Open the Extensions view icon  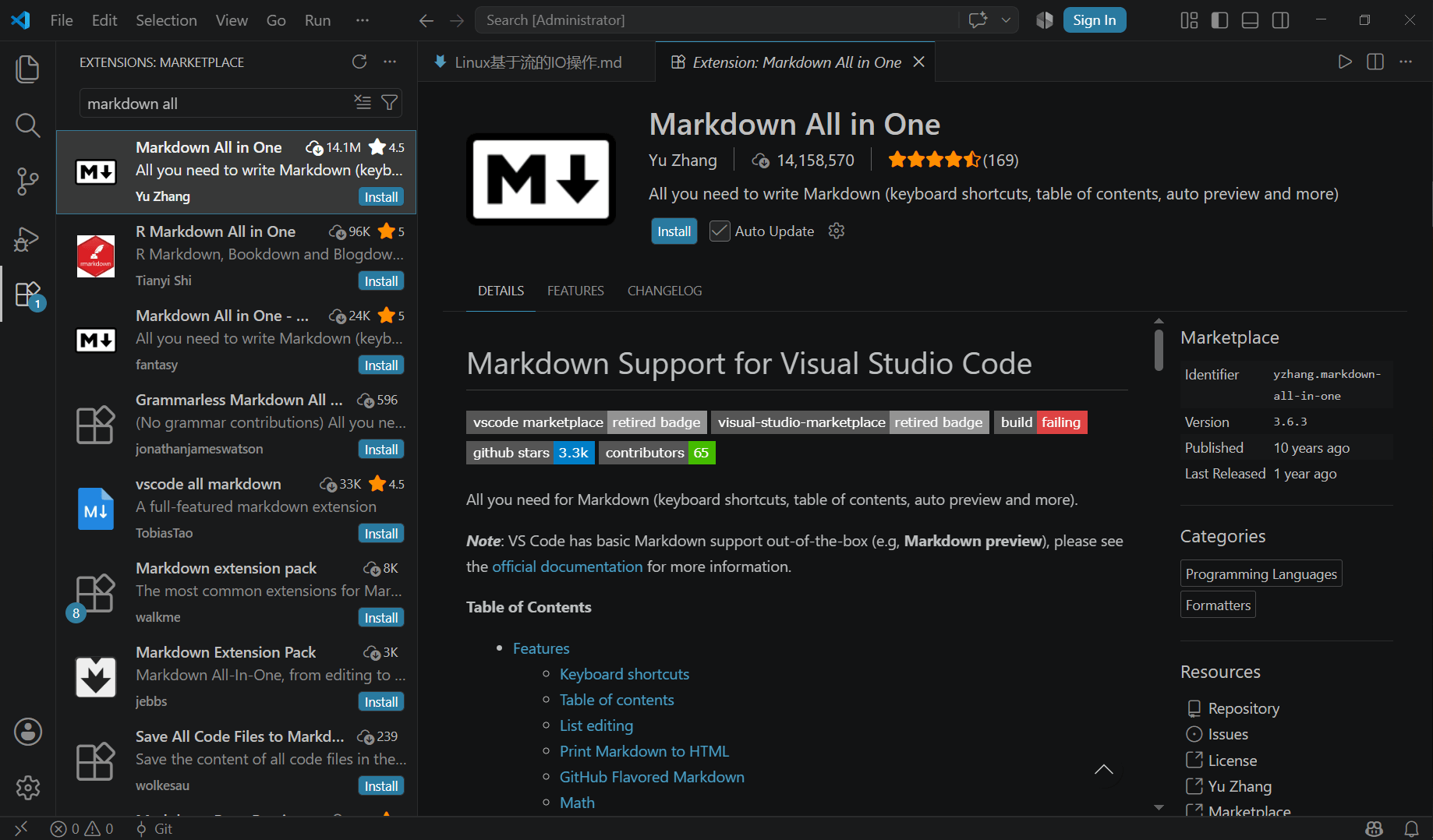[x=28, y=295]
